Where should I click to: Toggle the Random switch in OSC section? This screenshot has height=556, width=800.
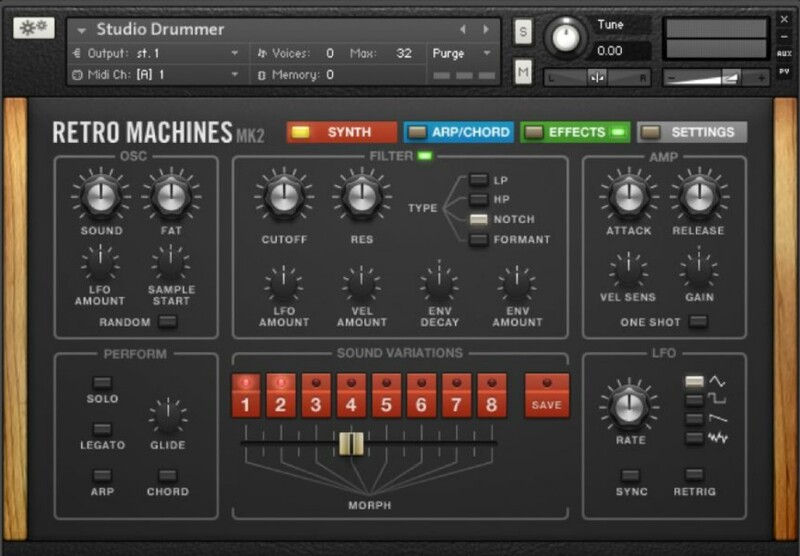[167, 322]
